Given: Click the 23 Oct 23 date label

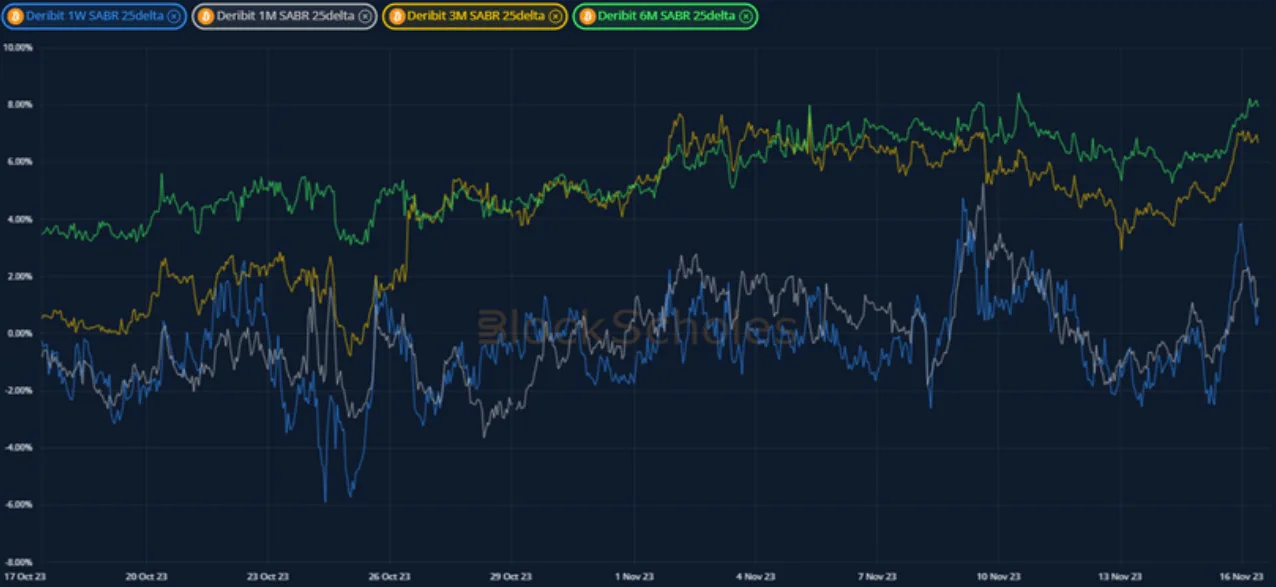Looking at the screenshot, I should pos(268,577).
